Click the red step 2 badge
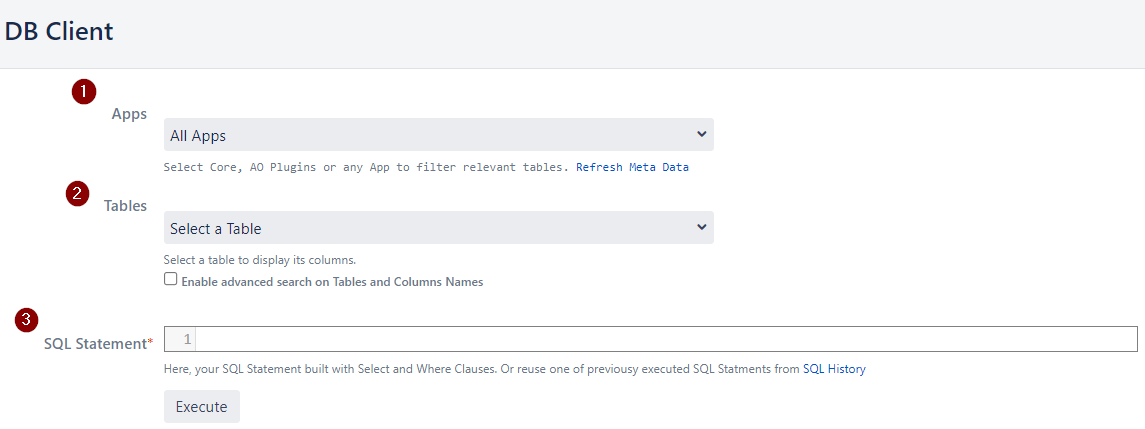The width and height of the screenshot is (1145, 429). [x=77, y=194]
